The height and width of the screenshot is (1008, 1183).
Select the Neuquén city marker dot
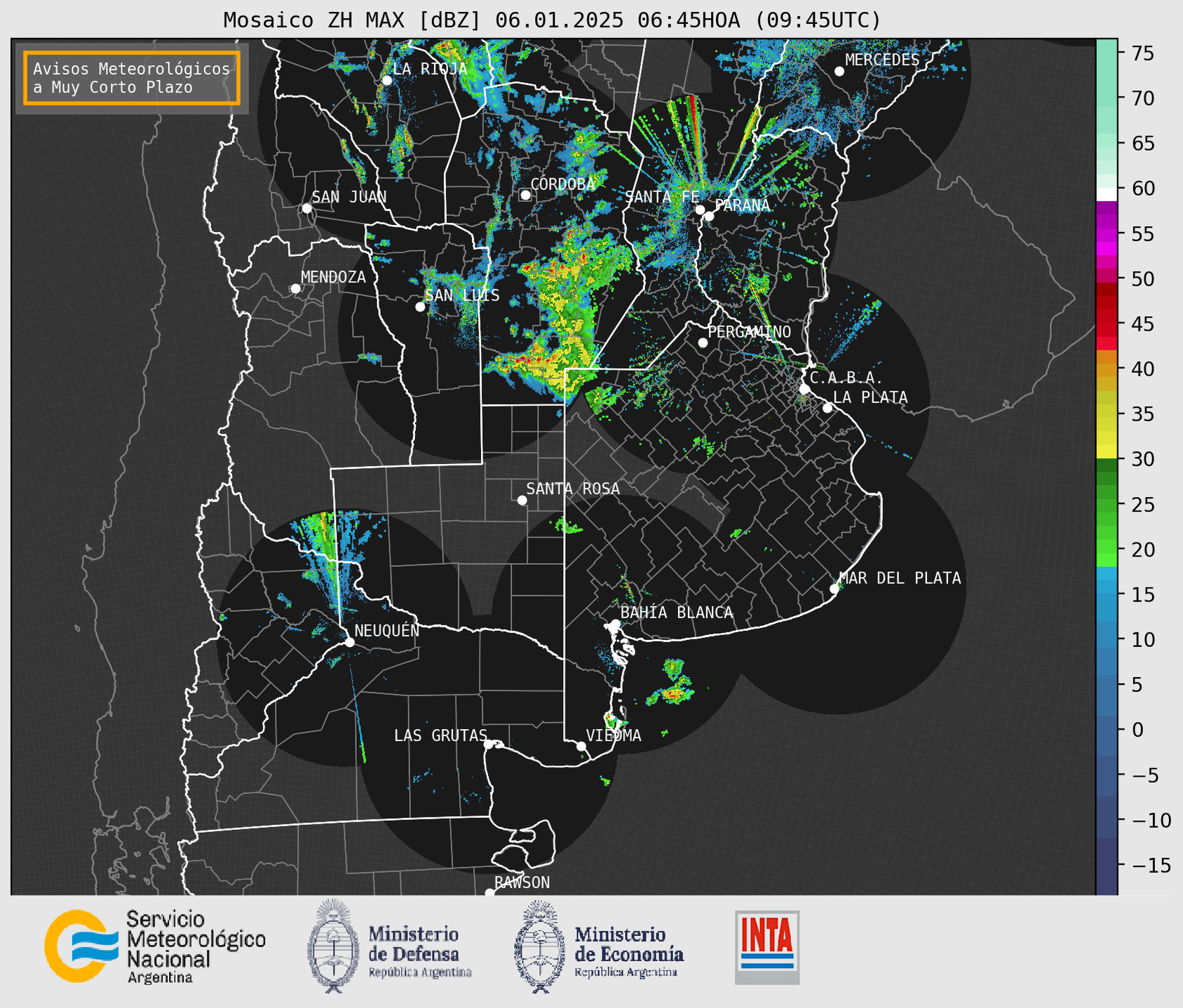(349, 642)
